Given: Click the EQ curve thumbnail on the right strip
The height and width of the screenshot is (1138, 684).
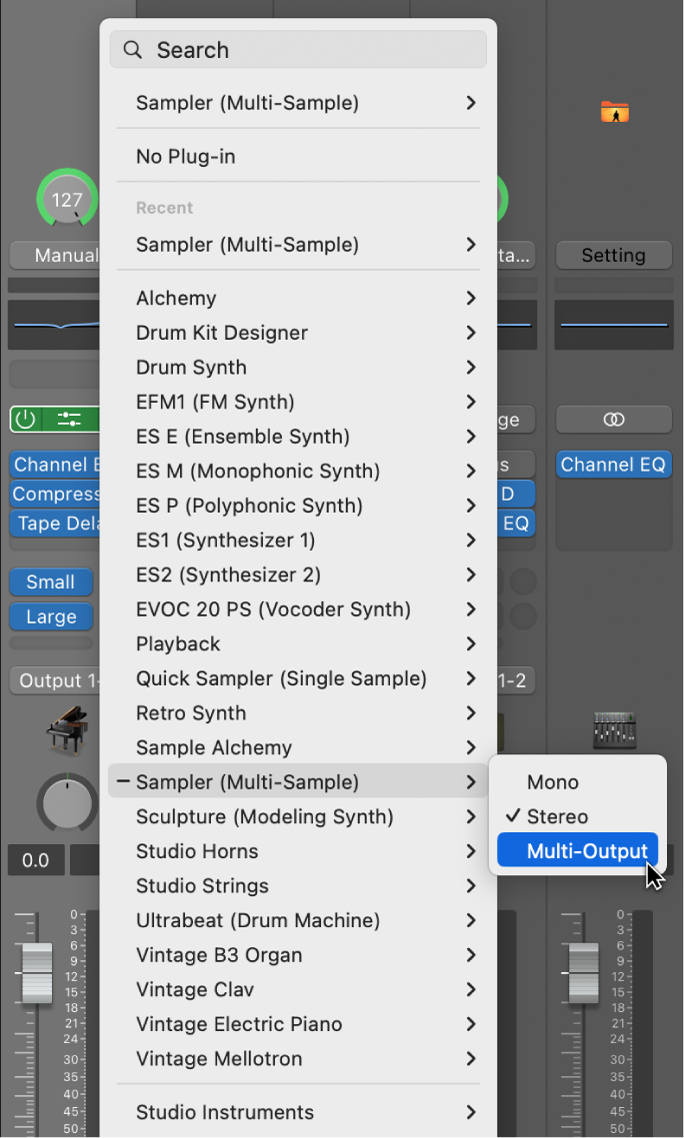Looking at the screenshot, I should coord(614,322).
